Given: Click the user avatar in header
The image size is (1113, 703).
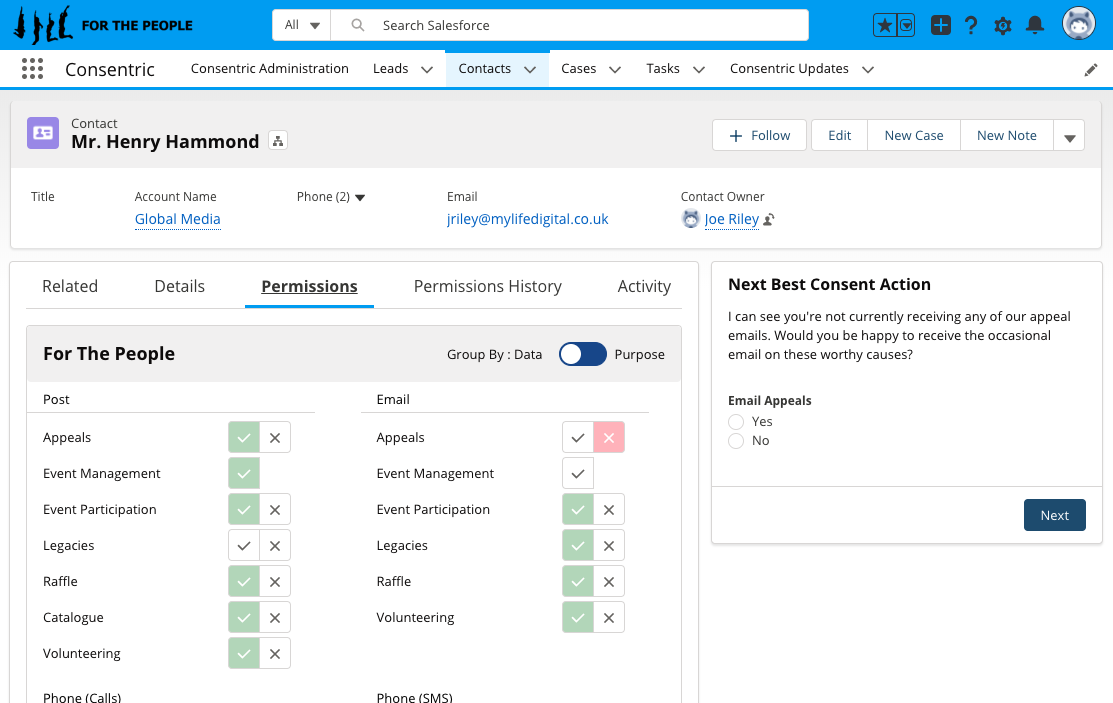Looking at the screenshot, I should click(x=1079, y=25).
